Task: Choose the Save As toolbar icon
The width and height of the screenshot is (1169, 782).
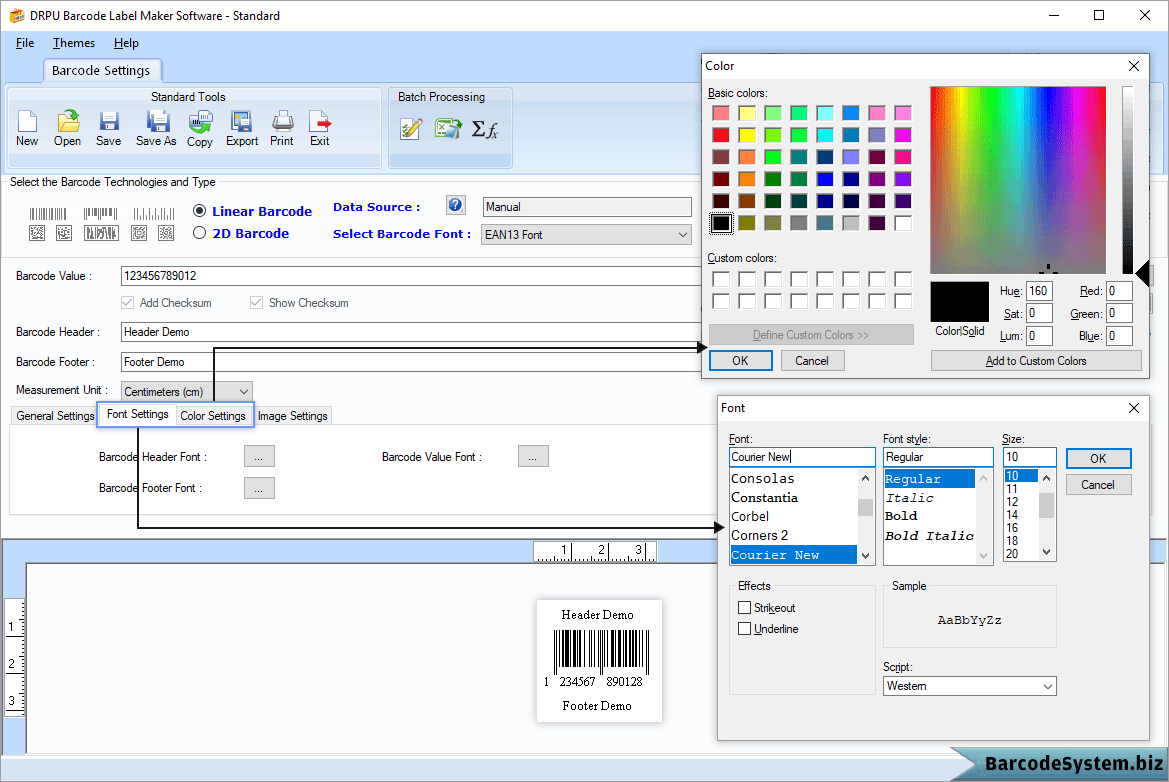Action: 156,128
